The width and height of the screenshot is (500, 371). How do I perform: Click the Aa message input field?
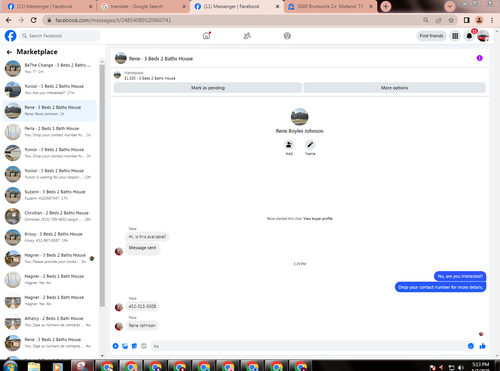click(308, 346)
